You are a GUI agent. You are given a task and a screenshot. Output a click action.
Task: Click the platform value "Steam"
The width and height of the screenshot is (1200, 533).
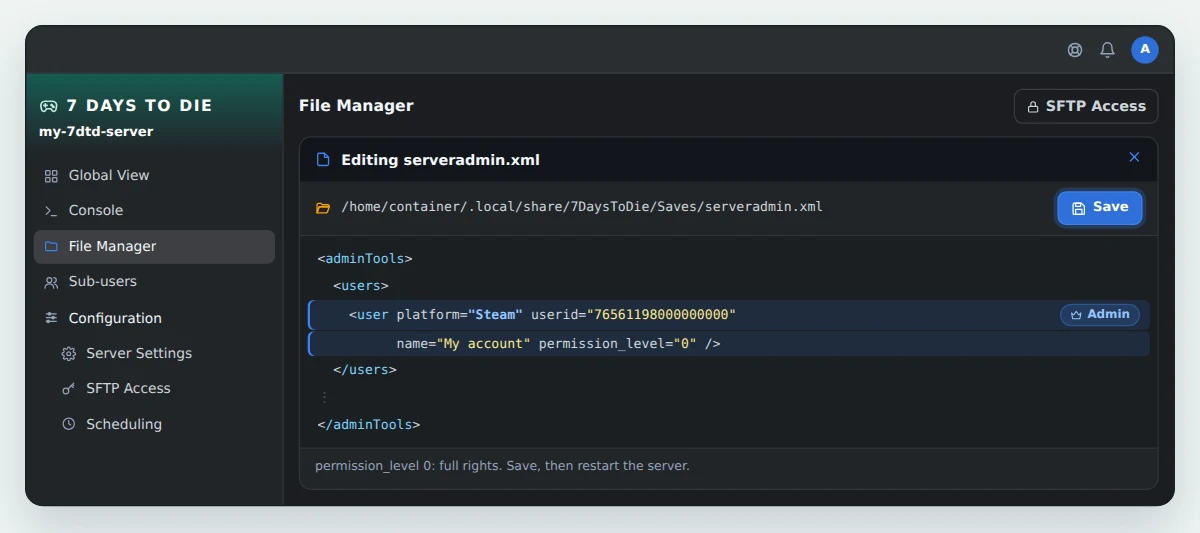point(495,315)
